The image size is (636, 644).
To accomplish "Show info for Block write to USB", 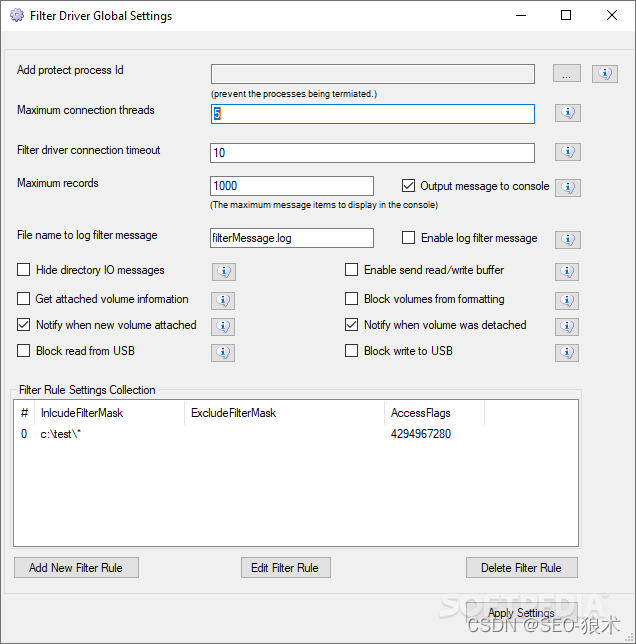I will point(567,352).
